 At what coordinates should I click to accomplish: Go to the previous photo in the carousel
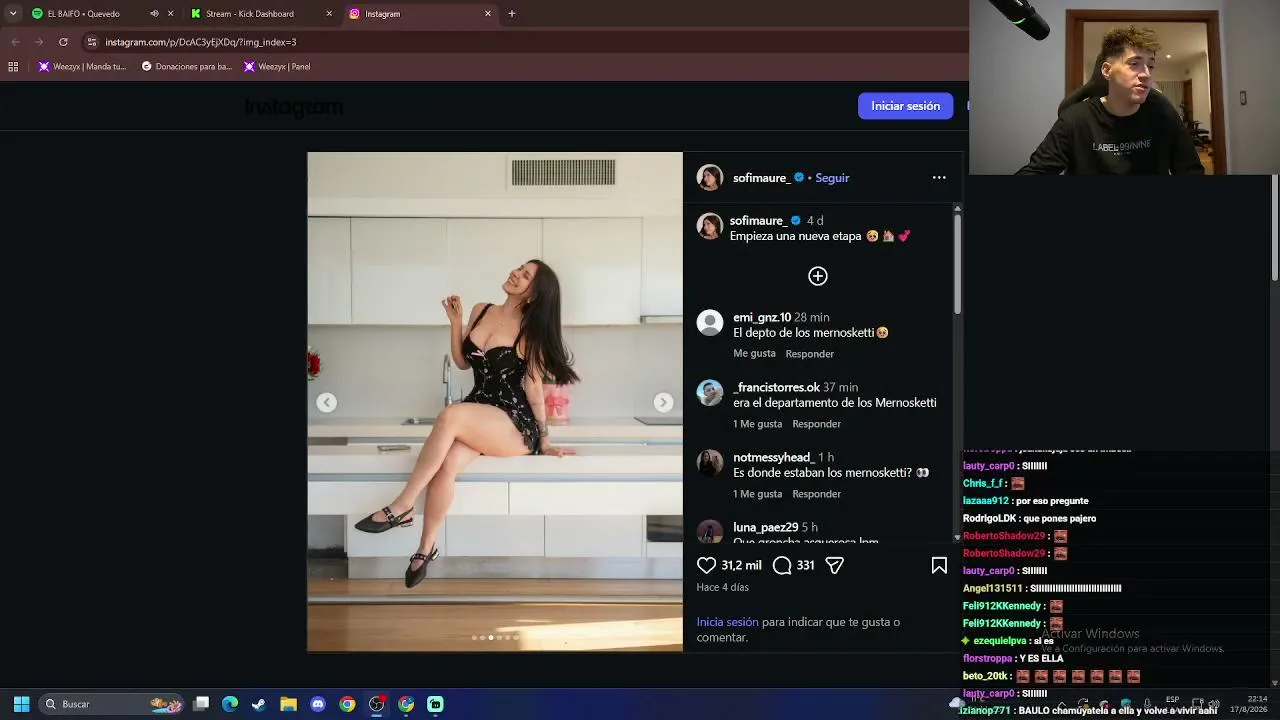click(x=327, y=402)
